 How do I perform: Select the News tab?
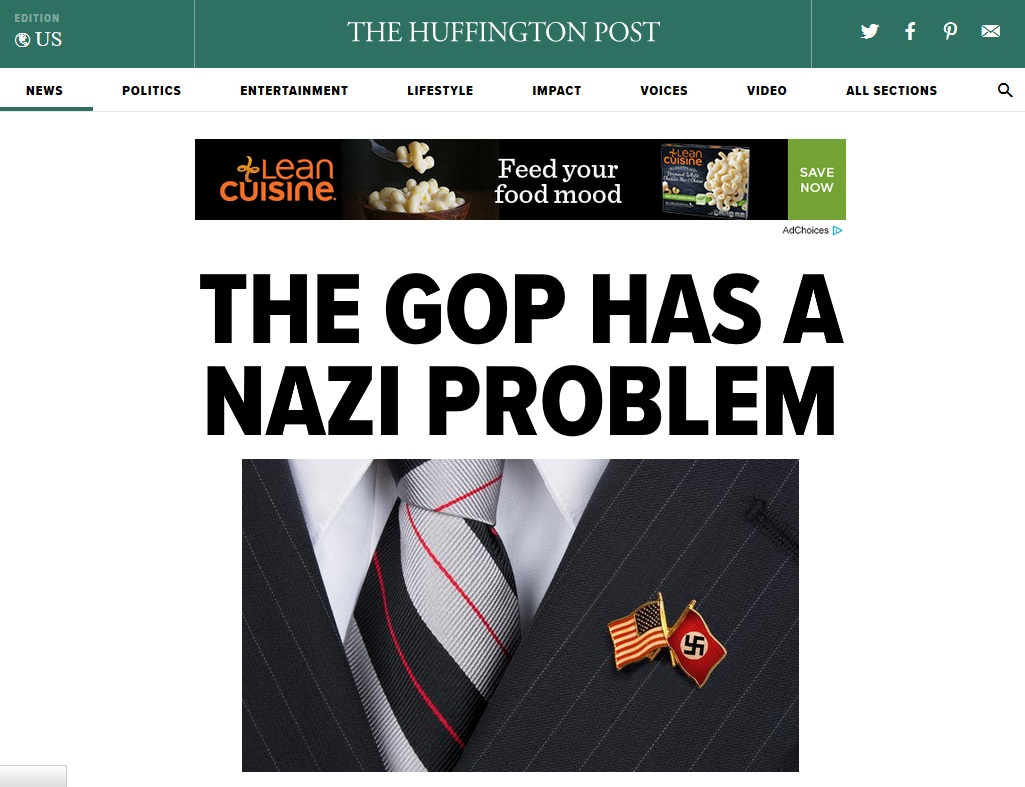[x=44, y=90]
